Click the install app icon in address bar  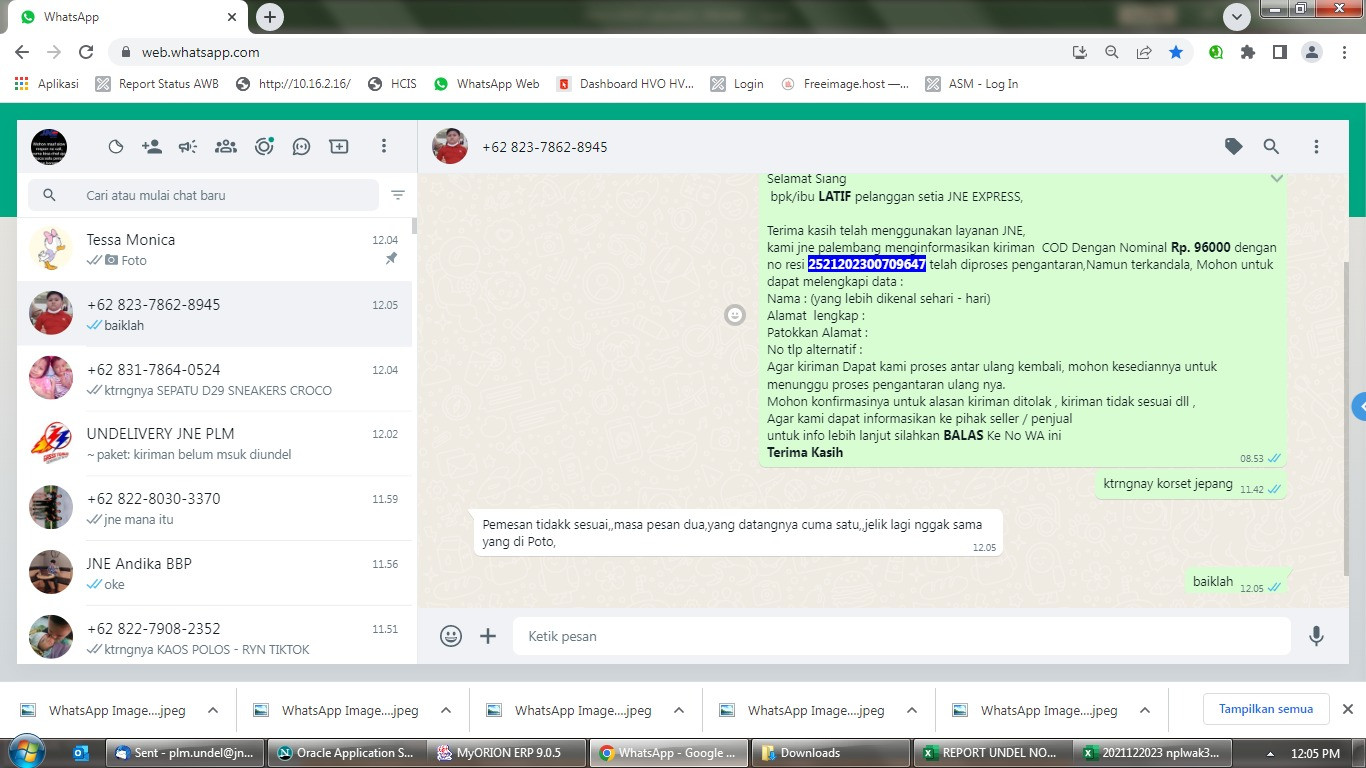tap(1080, 52)
